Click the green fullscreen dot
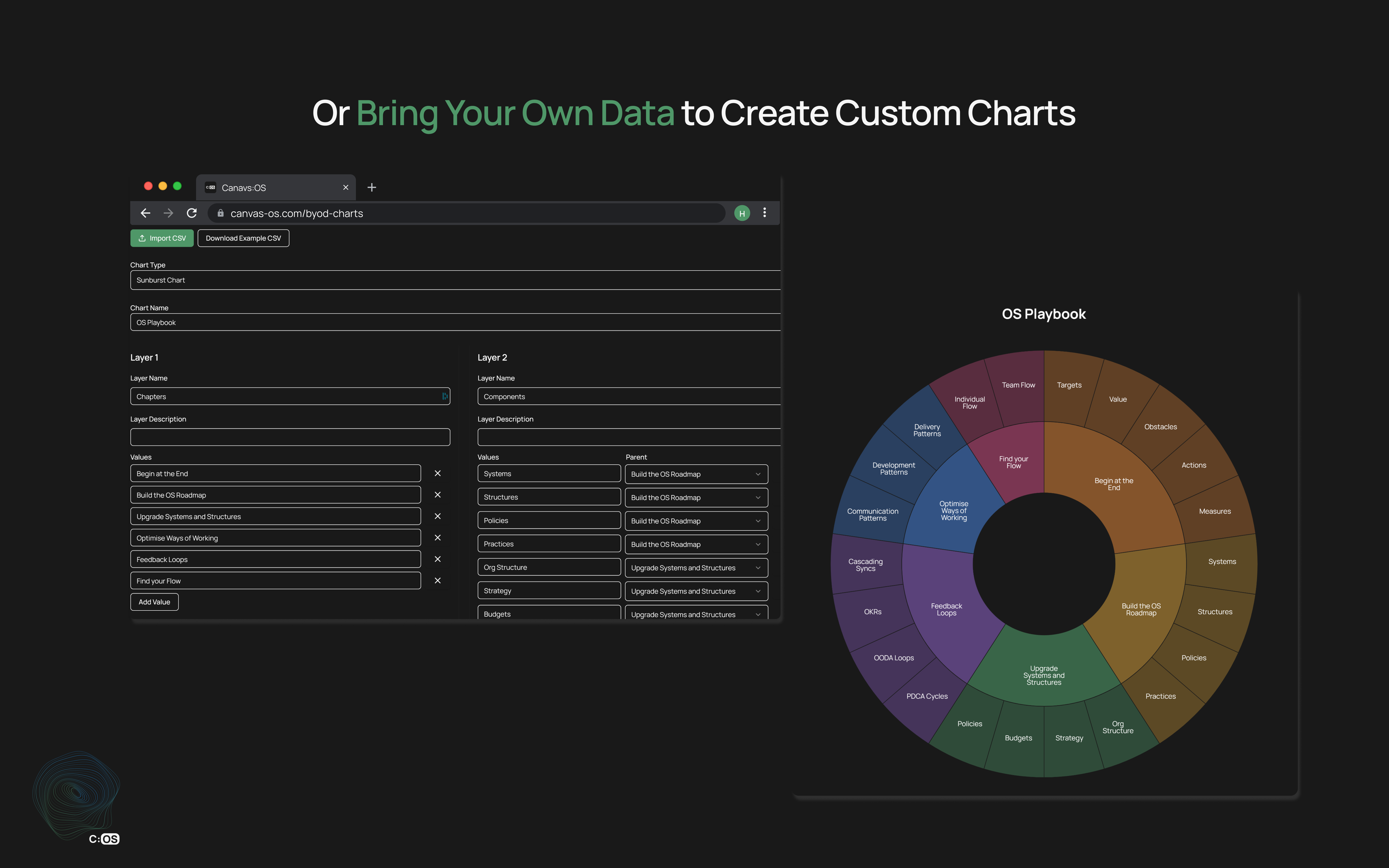Image resolution: width=1389 pixels, height=868 pixels. point(177,186)
